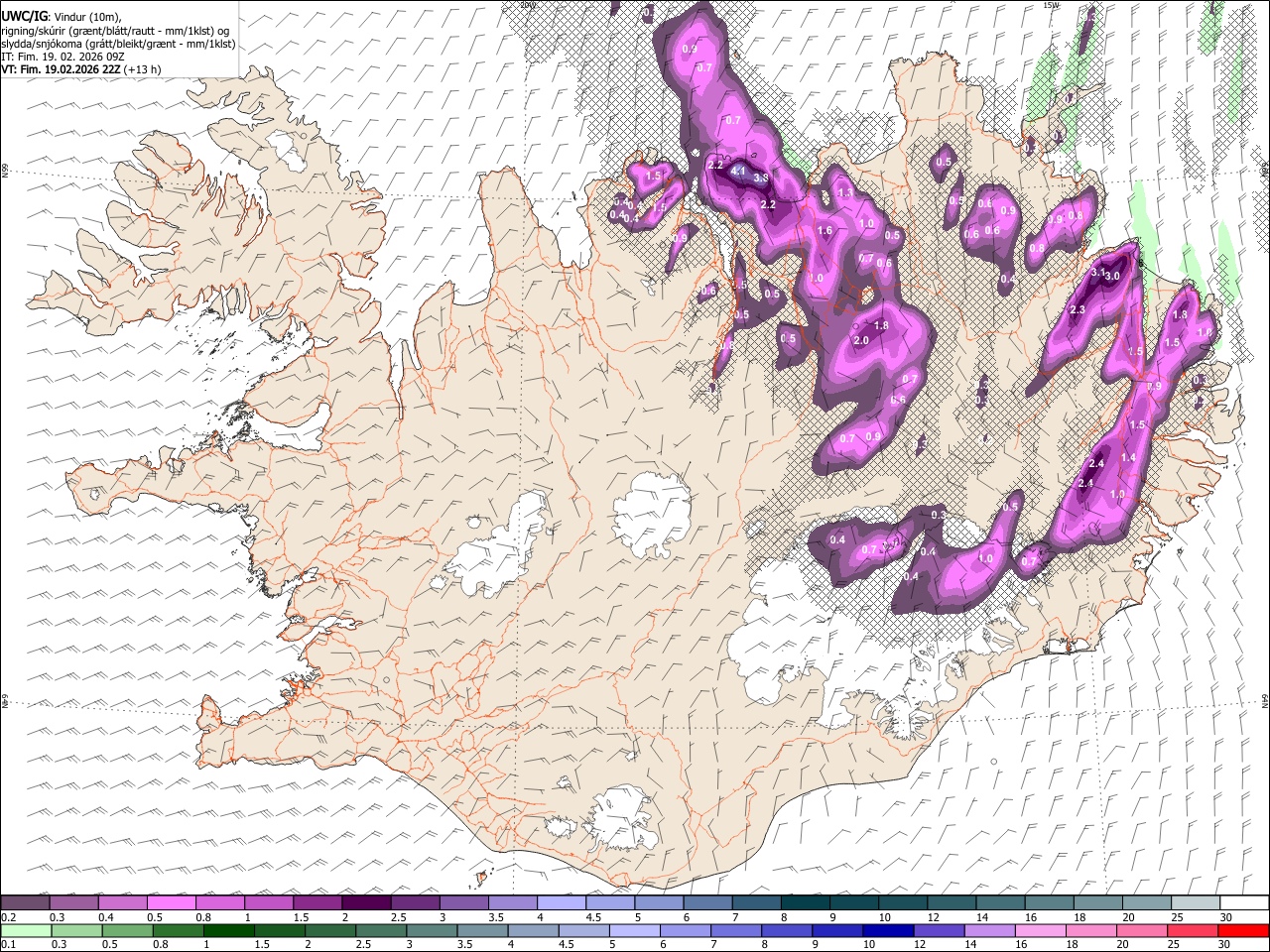Click the 'slydda/snjókoma' legend description line
This screenshot has height=952, width=1270.
coord(118,44)
